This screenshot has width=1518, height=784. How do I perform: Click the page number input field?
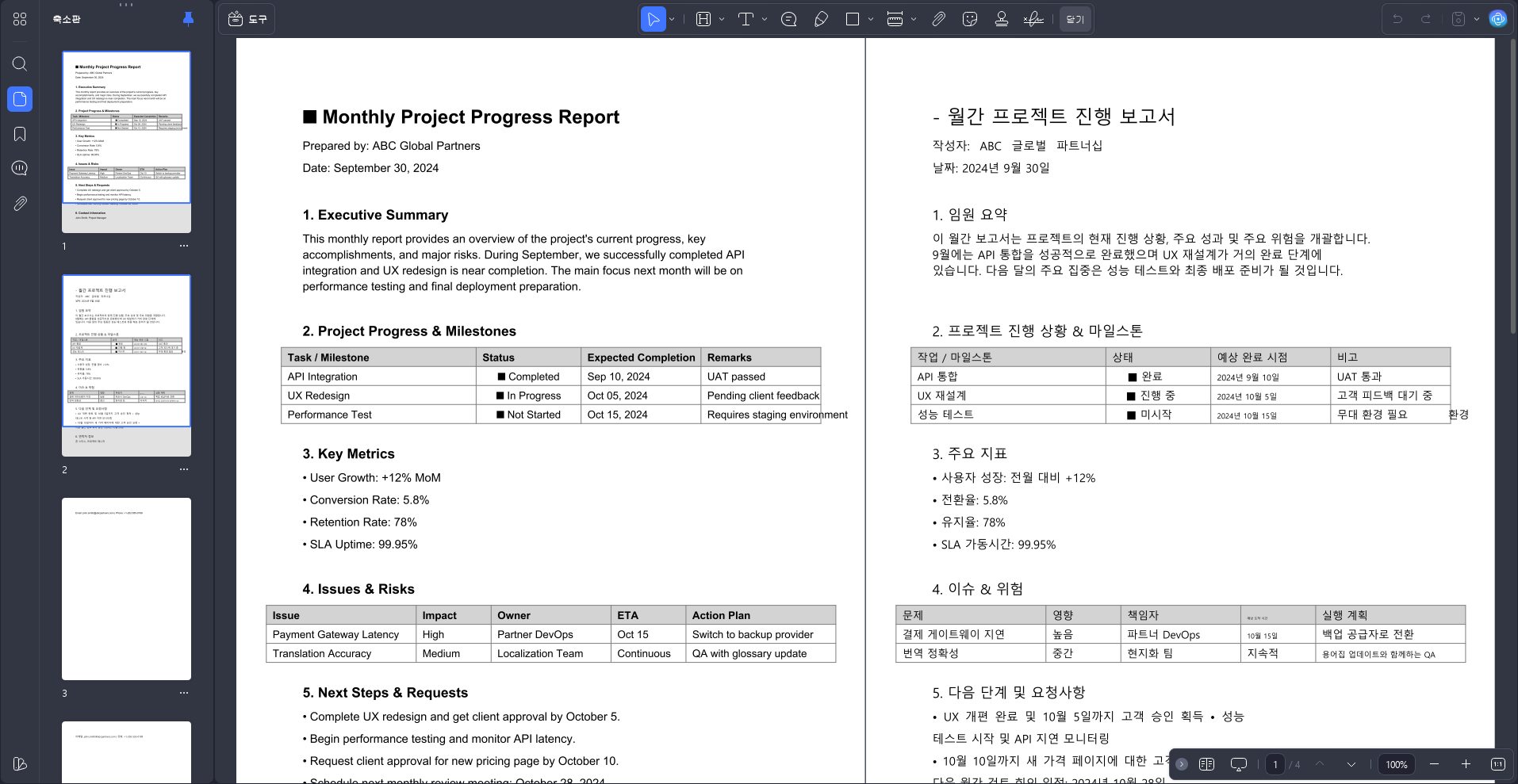tap(1275, 764)
